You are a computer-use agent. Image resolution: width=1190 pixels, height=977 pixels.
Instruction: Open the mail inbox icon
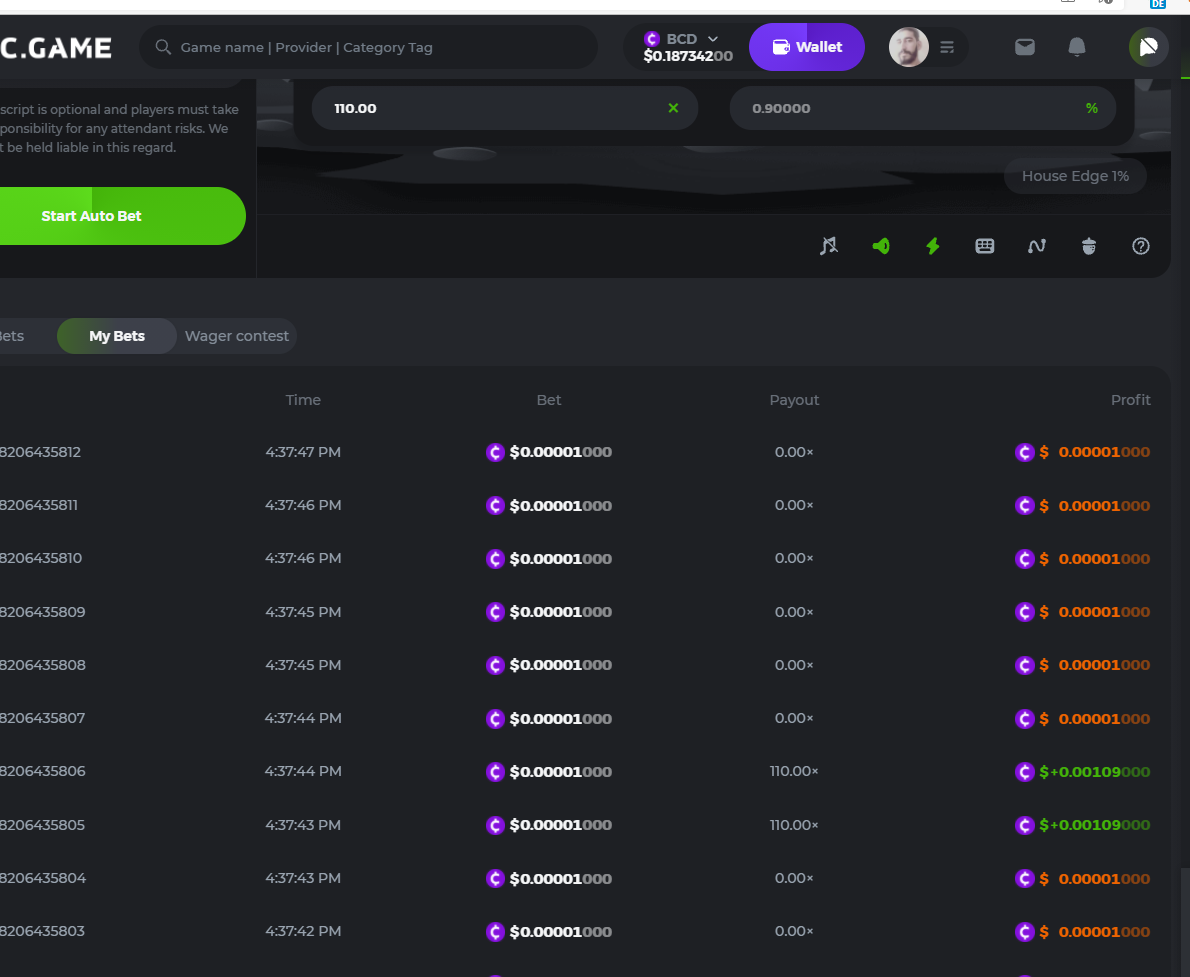[x=1025, y=47]
